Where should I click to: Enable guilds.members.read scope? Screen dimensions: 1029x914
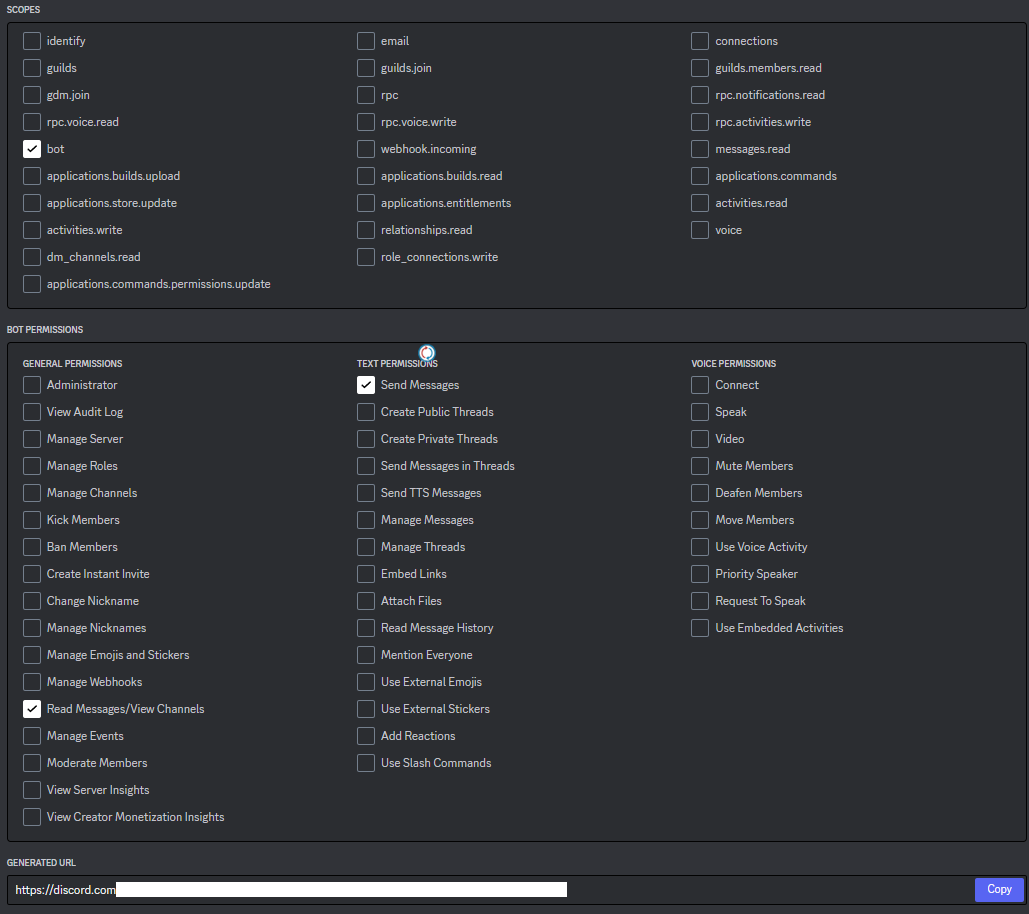click(700, 68)
